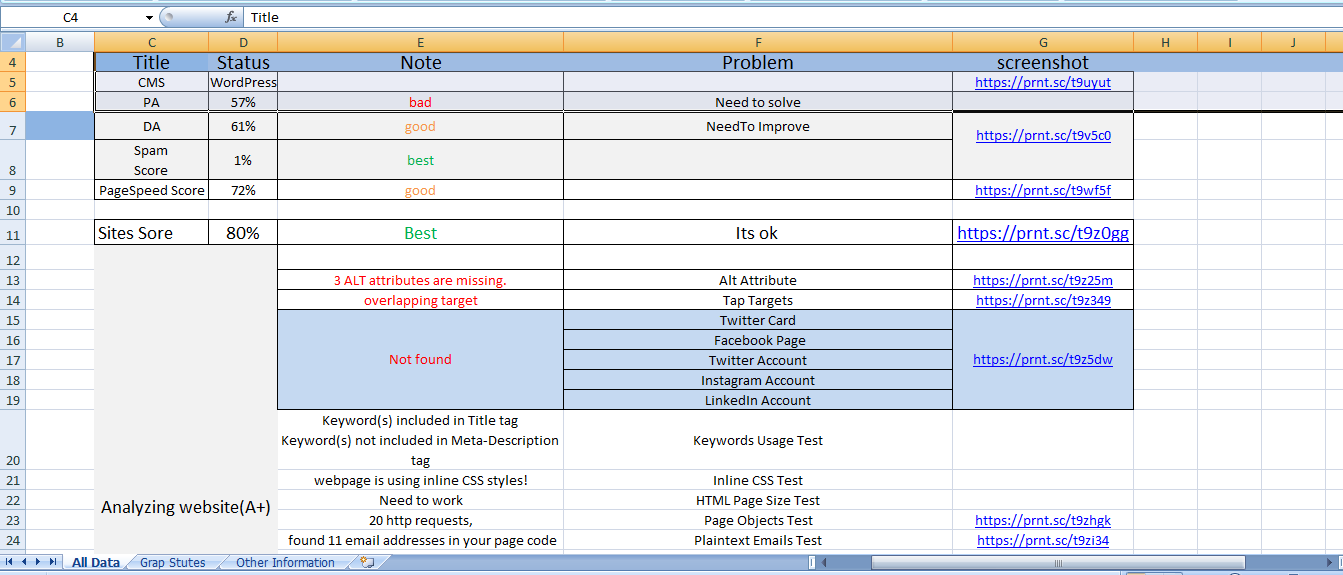The width and height of the screenshot is (1343, 575).
Task: Select the 'Not found' merged cell
Action: point(420,359)
